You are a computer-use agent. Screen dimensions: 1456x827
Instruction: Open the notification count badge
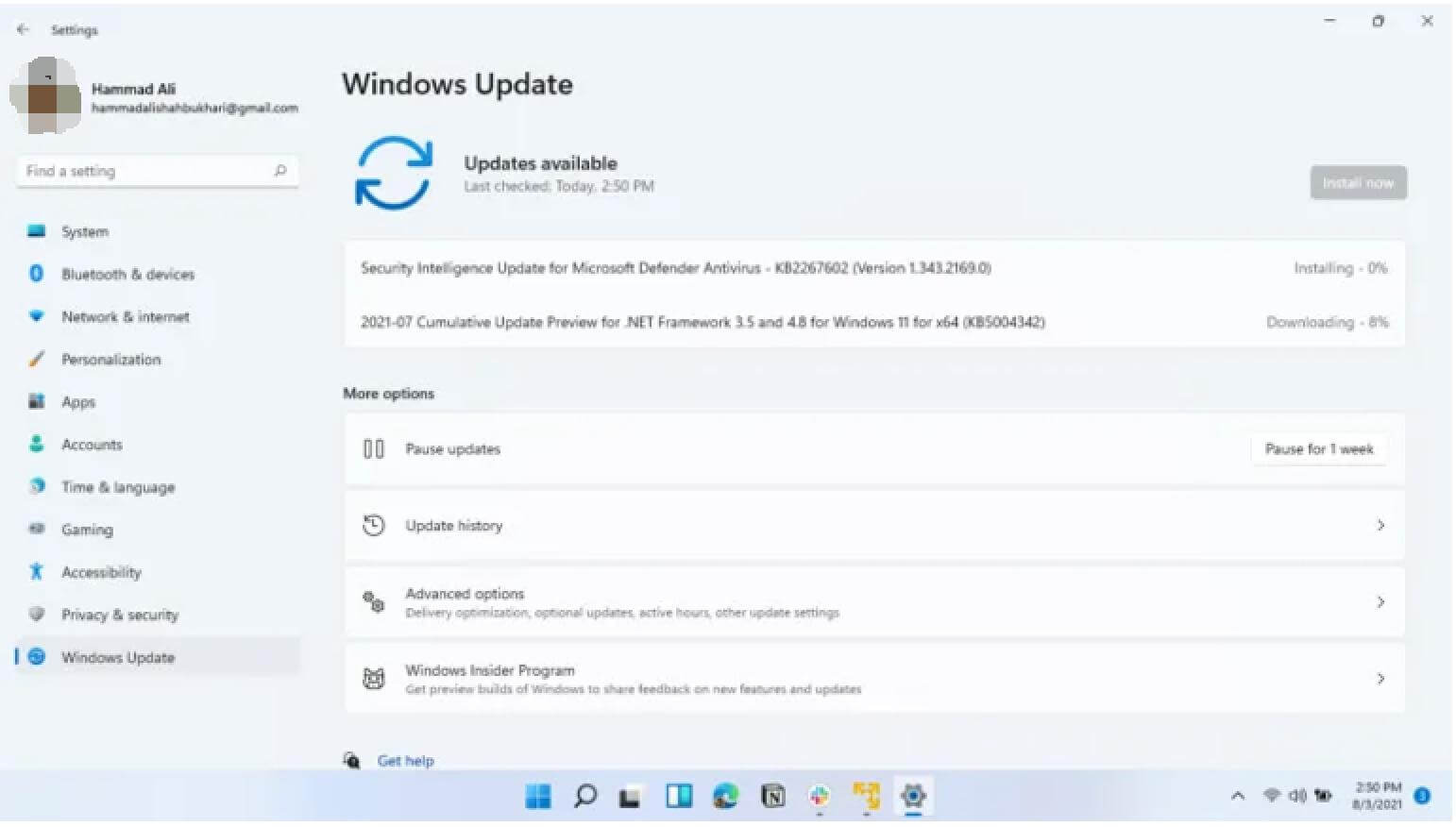pos(1422,797)
